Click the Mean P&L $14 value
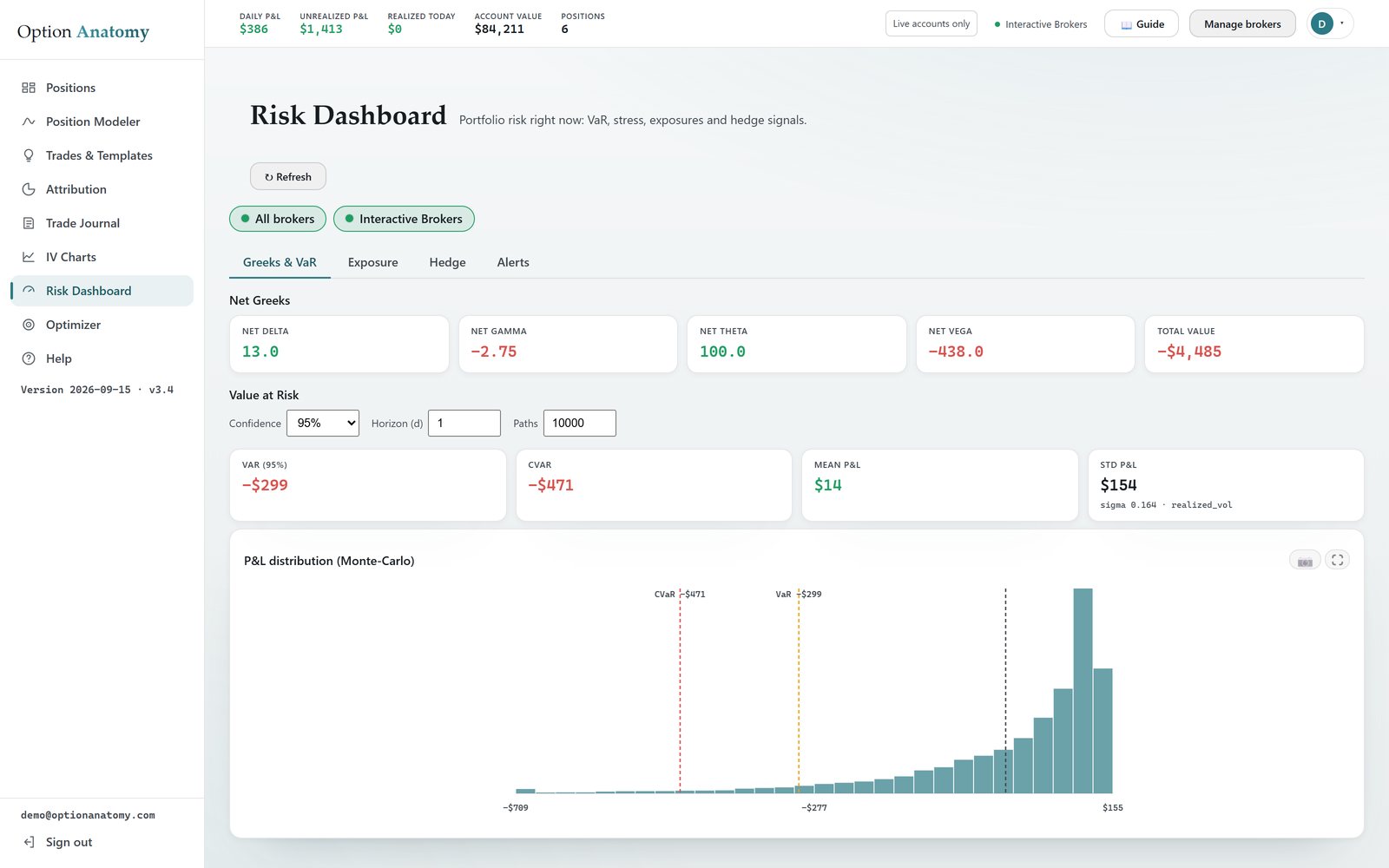 828,485
